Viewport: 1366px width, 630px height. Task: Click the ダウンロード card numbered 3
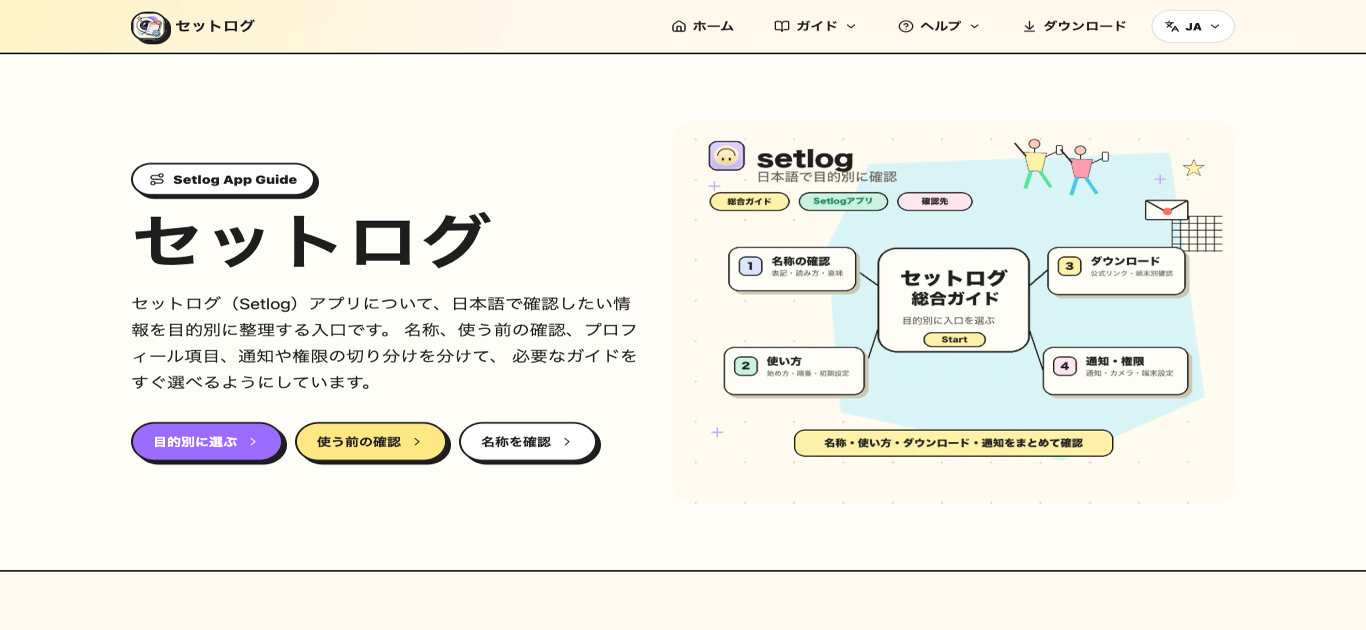click(x=1116, y=270)
